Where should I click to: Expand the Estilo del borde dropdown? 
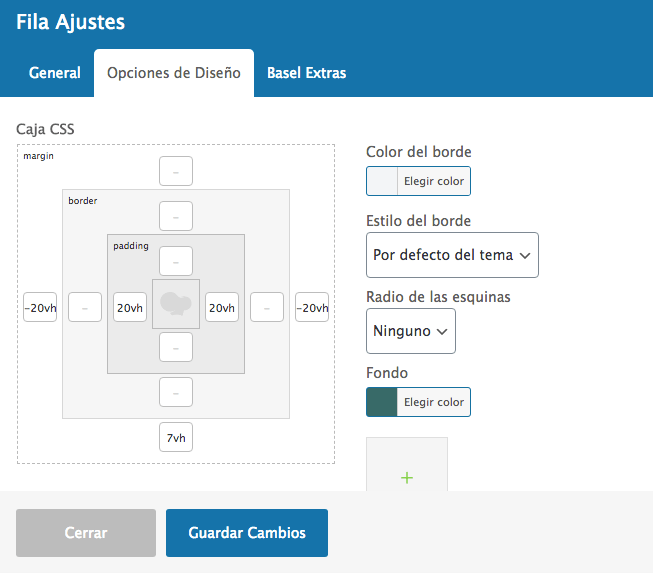[452, 255]
